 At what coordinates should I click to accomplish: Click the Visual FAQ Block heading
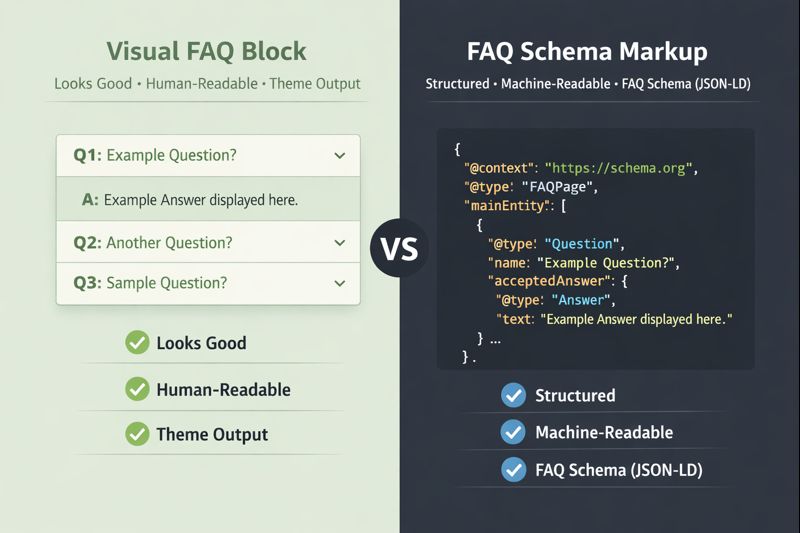[206, 52]
